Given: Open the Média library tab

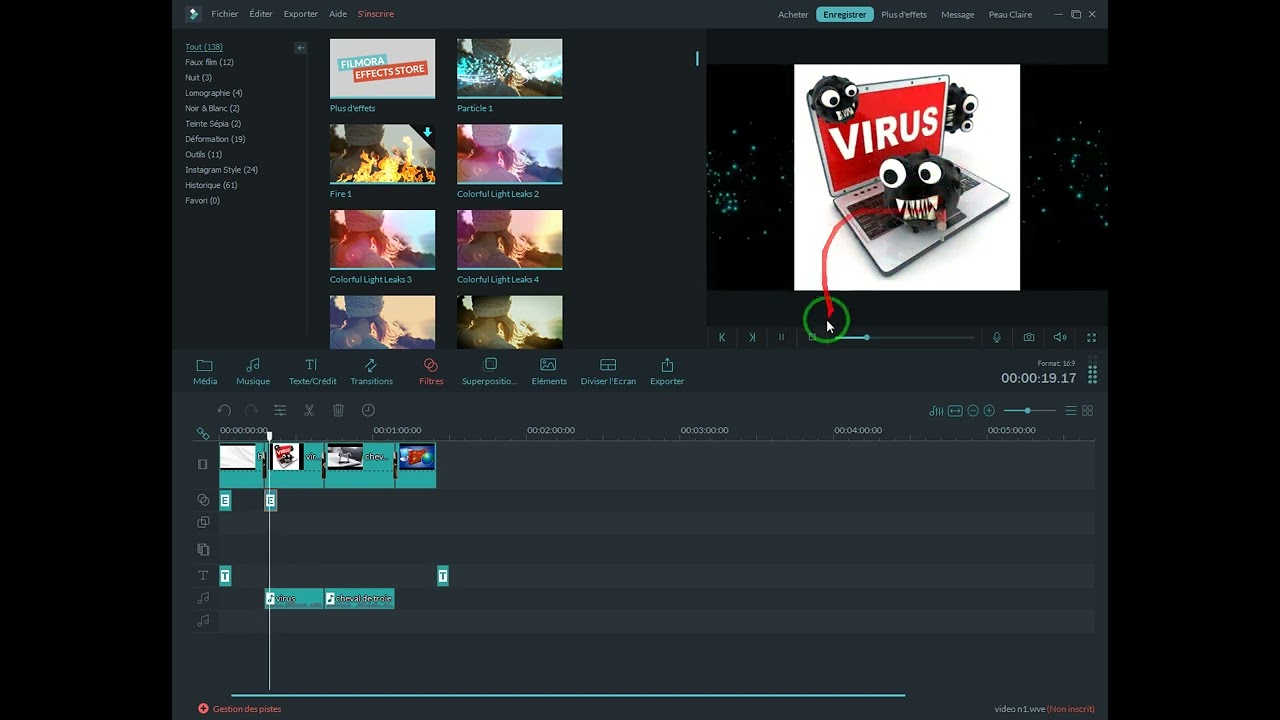Looking at the screenshot, I should 205,371.
